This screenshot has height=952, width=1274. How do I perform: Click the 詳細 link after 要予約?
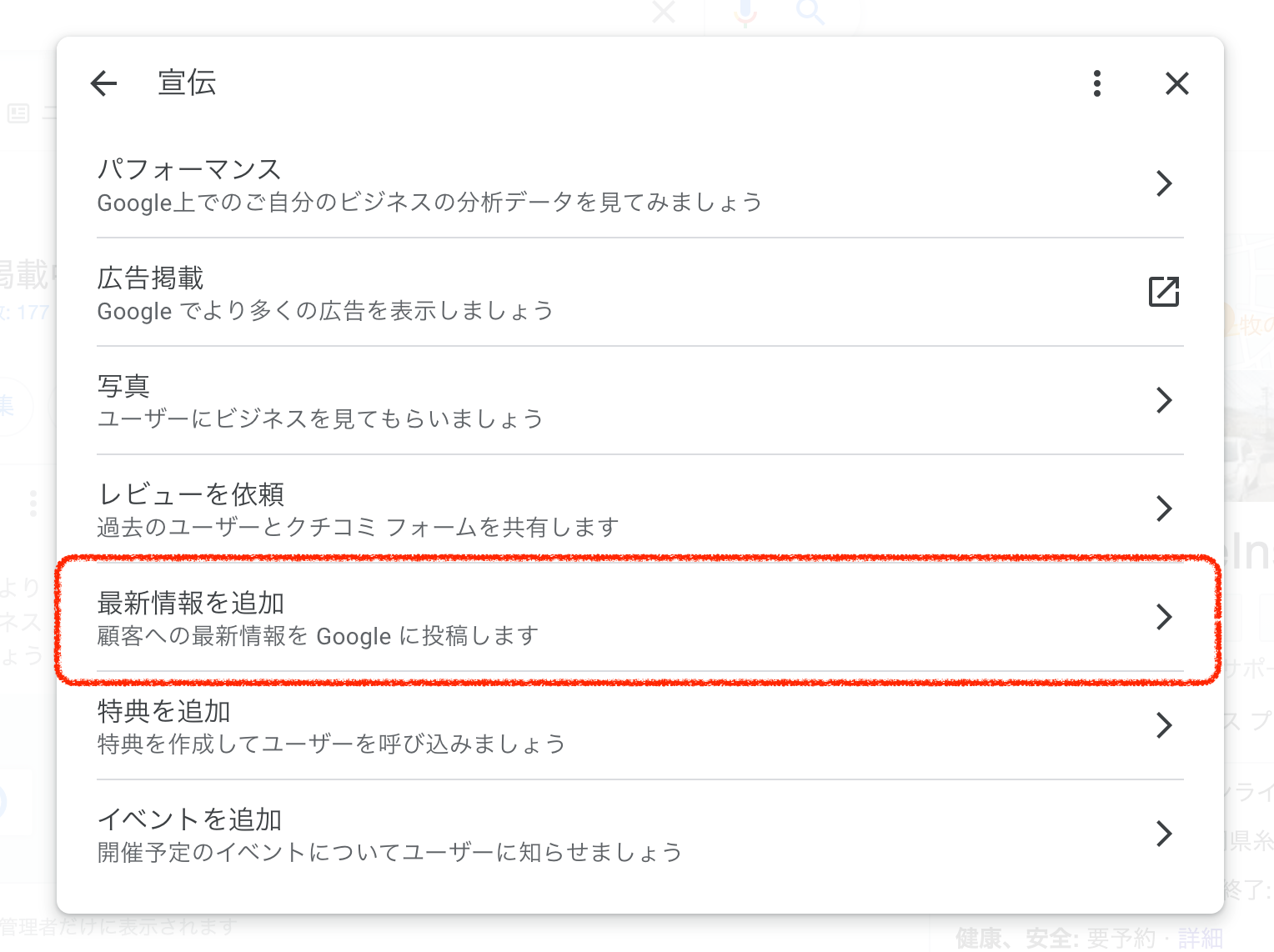[x=1200, y=939]
